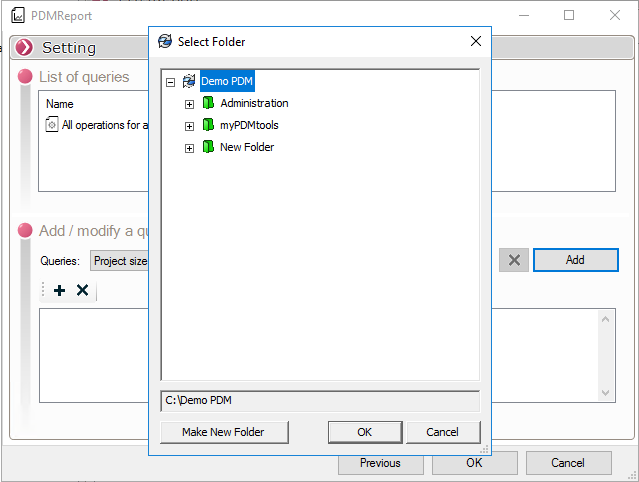Image resolution: width=639 pixels, height=482 pixels.
Task: Close the Select Folder dialog
Action: (476, 41)
